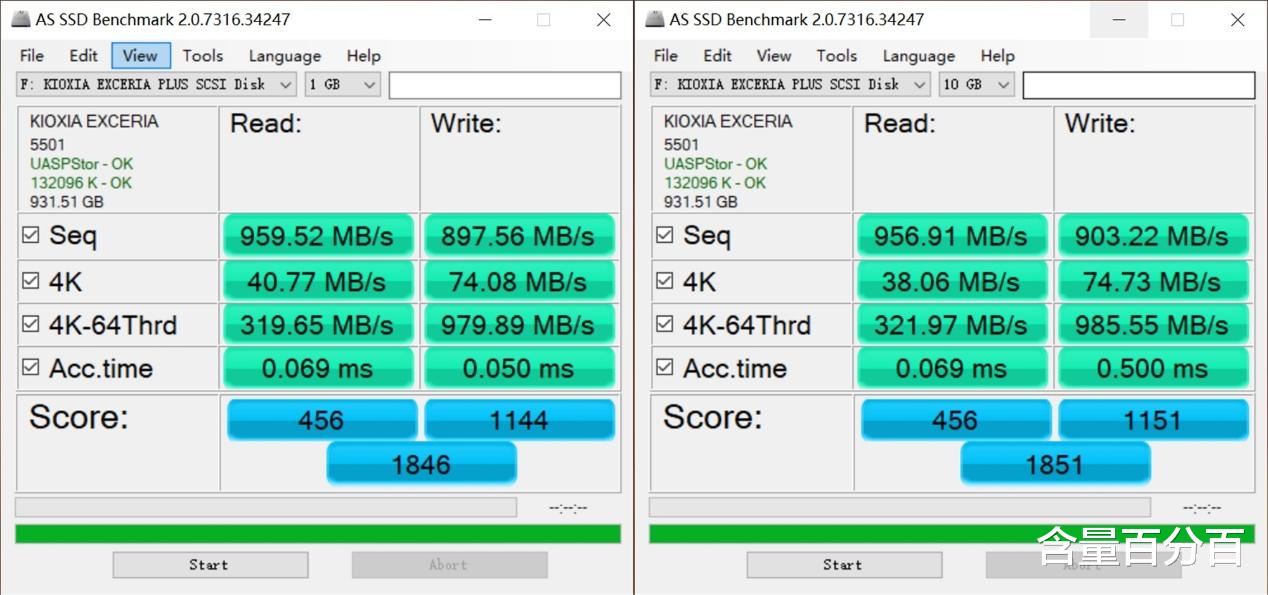Open Tools menu in right window
This screenshot has height=595, width=1268.
[837, 56]
